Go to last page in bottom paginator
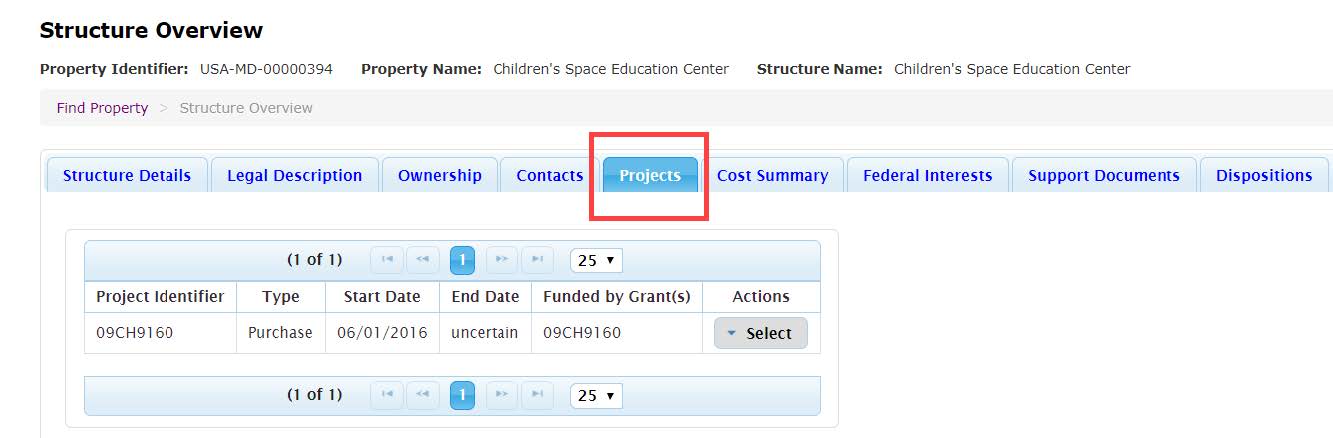 [x=538, y=396]
